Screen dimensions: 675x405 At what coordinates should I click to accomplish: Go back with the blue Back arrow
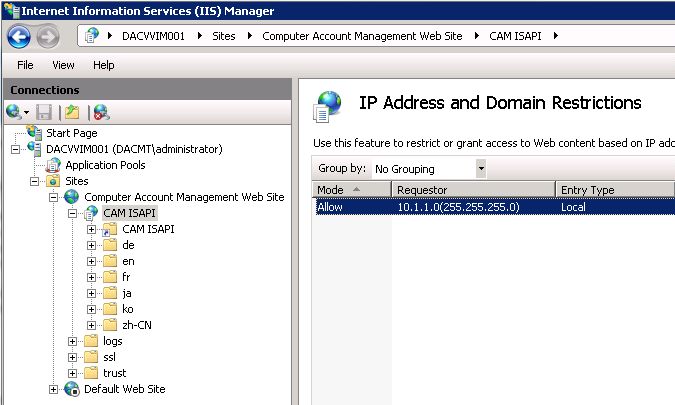(x=19, y=37)
